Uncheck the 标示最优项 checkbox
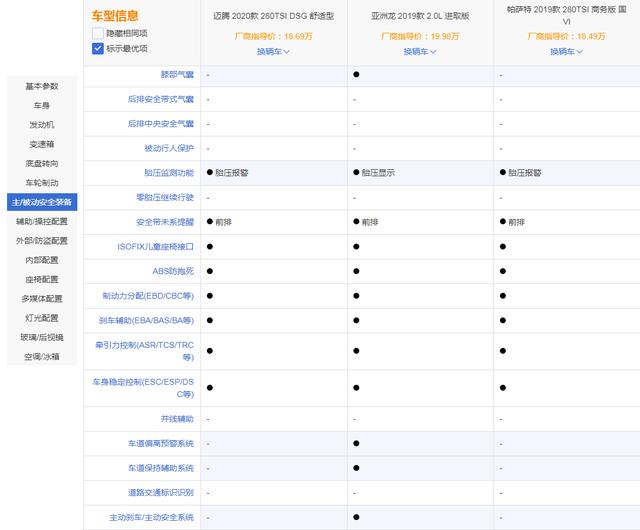Image resolution: width=640 pixels, height=530 pixels. click(97, 47)
